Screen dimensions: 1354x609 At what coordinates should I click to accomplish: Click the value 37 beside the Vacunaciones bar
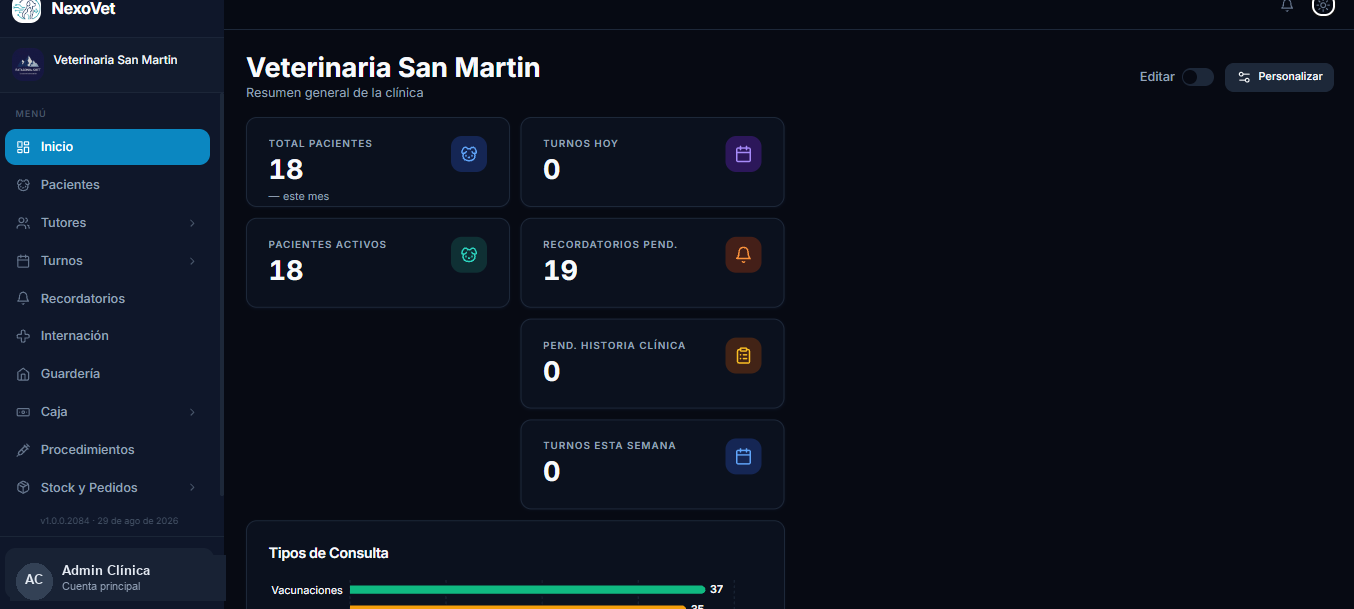[716, 589]
